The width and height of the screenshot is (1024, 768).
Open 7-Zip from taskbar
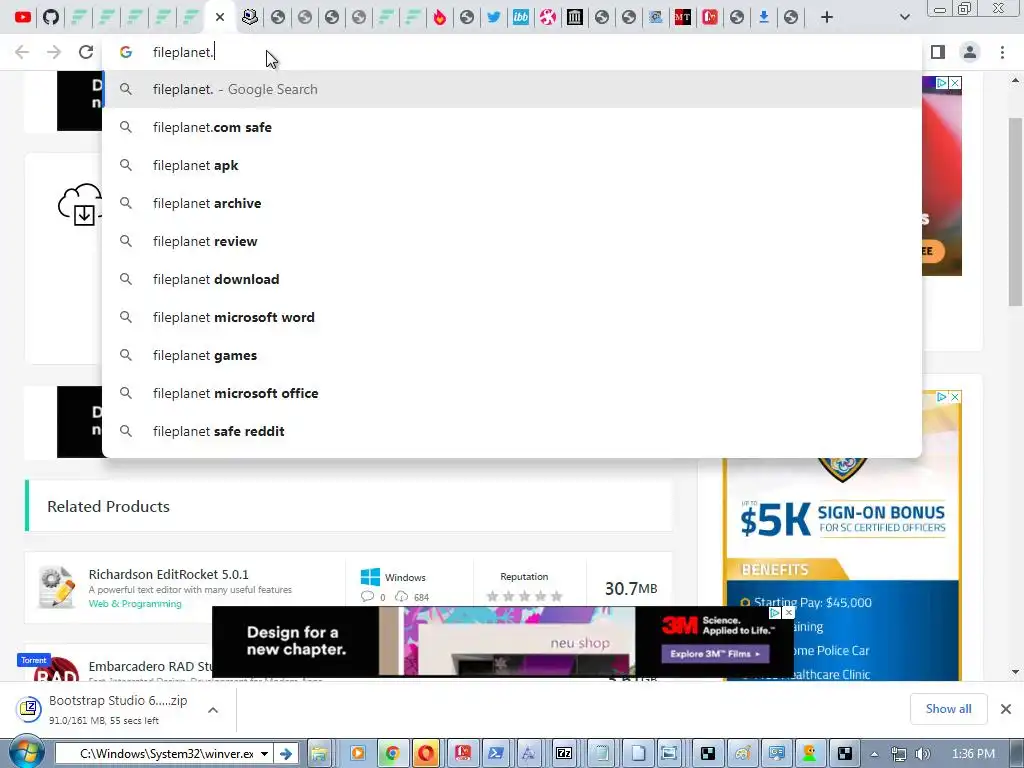coord(564,754)
